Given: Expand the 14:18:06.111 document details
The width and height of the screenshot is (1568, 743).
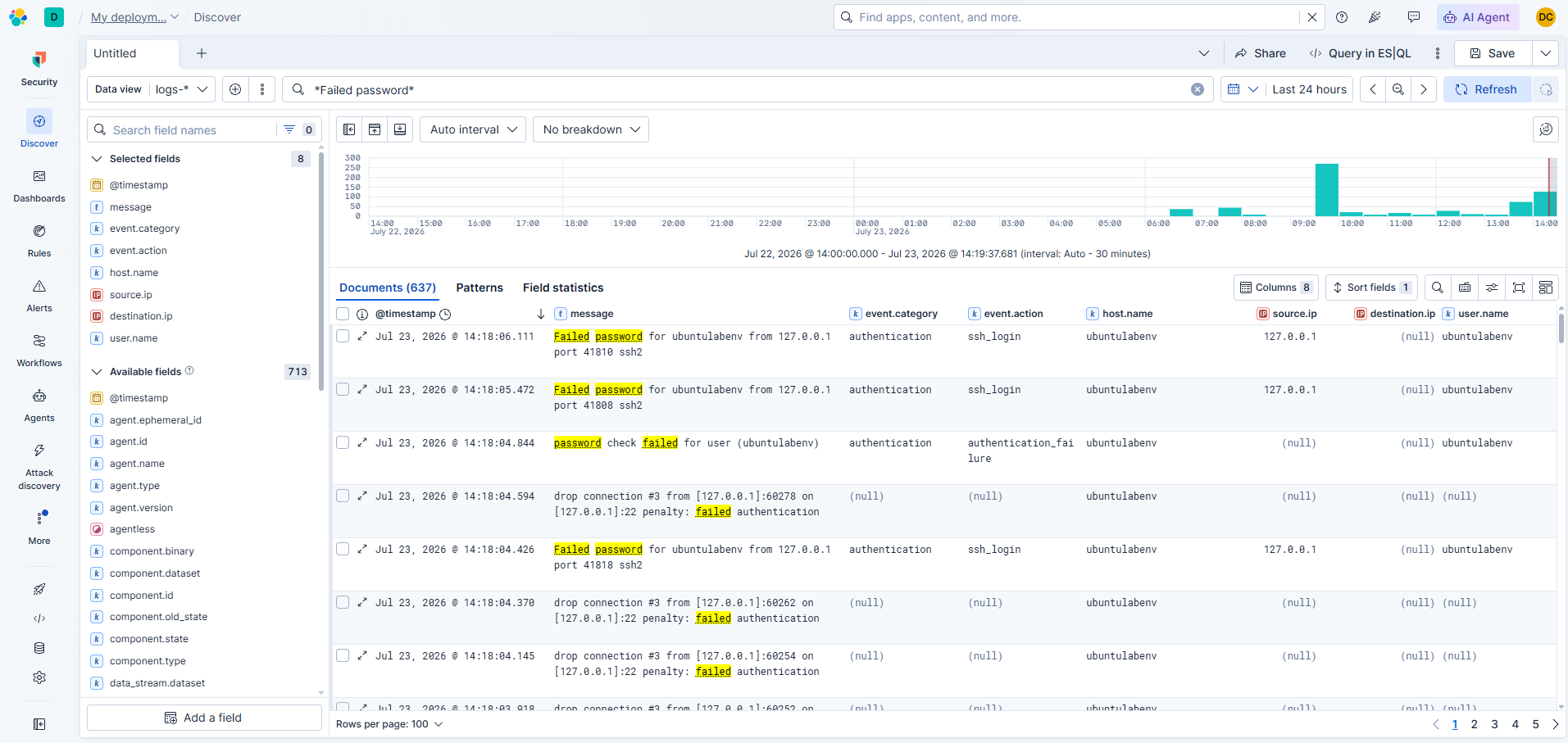Looking at the screenshot, I should pyautogui.click(x=362, y=336).
